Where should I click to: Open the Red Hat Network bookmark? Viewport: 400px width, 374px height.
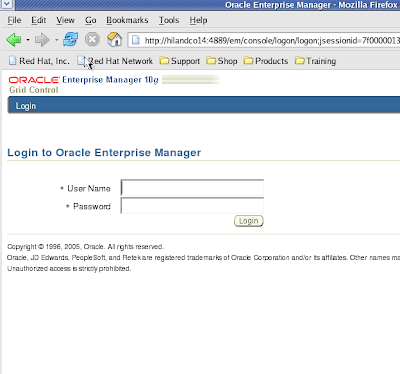115,61
